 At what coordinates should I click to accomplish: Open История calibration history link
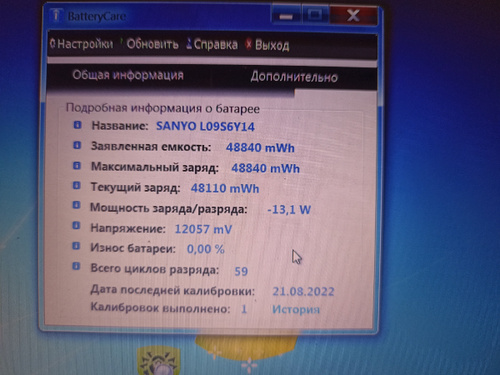click(x=296, y=309)
